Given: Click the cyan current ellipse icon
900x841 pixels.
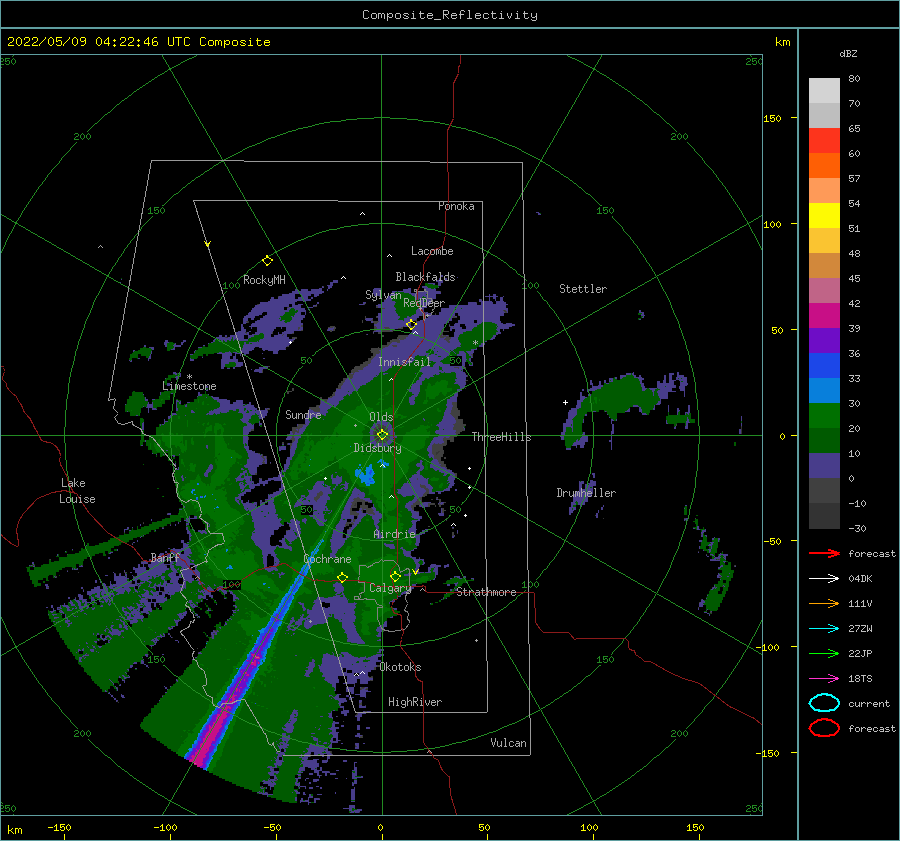Looking at the screenshot, I should pyautogui.click(x=824, y=703).
